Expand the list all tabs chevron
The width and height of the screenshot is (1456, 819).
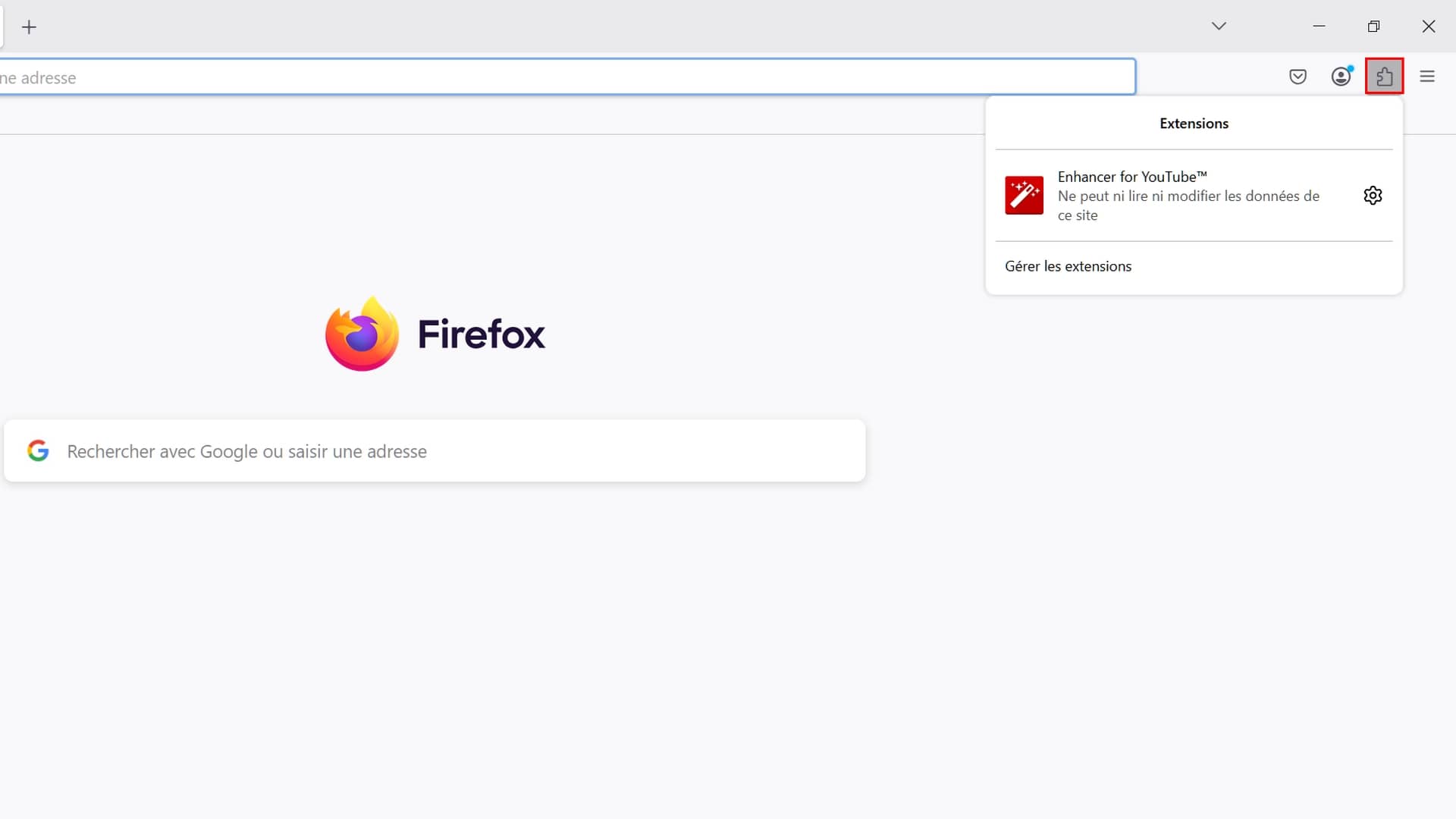pyautogui.click(x=1219, y=26)
